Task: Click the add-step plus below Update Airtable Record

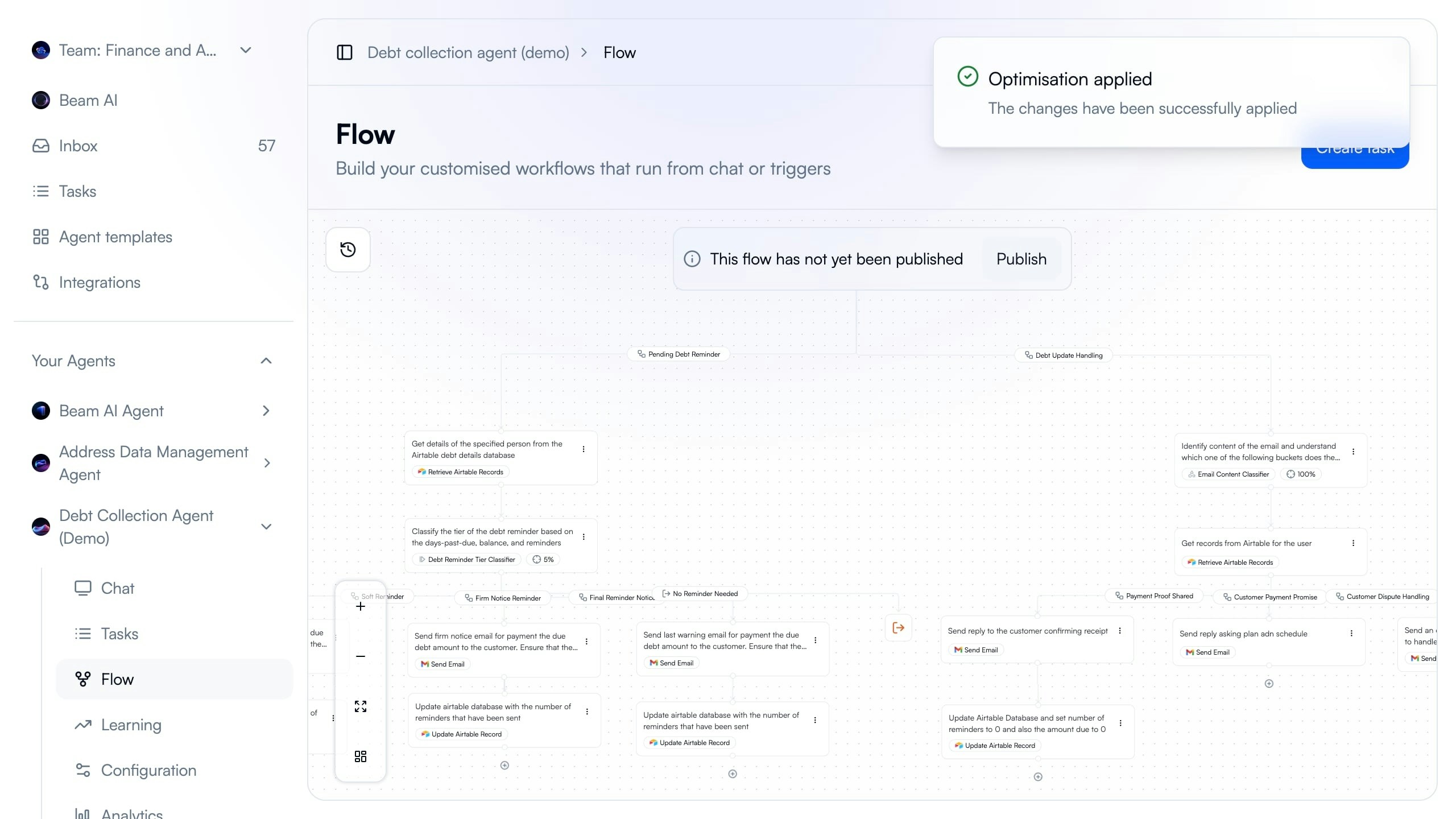Action: pyautogui.click(x=504, y=765)
